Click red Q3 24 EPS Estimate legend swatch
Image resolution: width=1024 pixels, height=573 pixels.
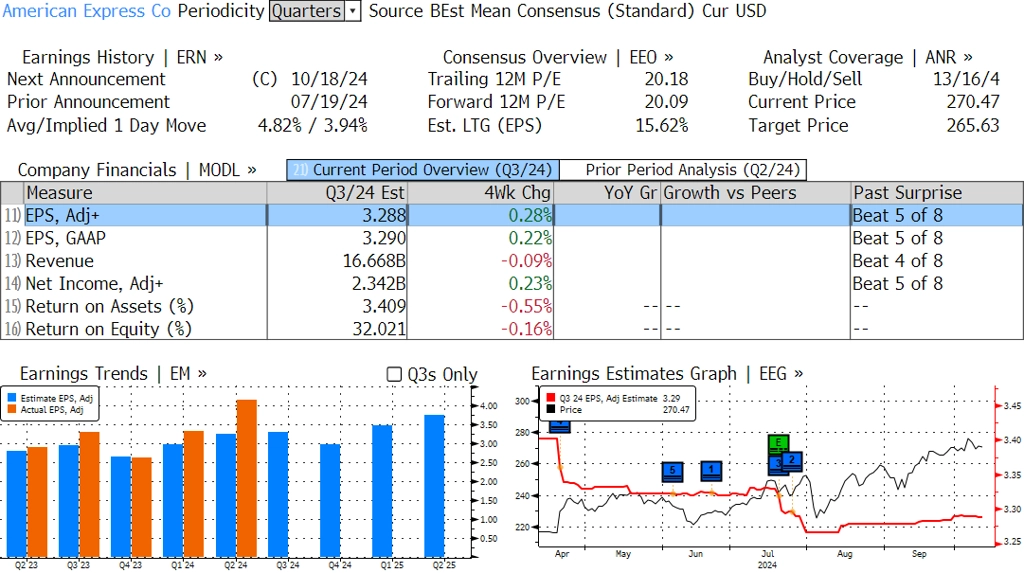pyautogui.click(x=551, y=398)
